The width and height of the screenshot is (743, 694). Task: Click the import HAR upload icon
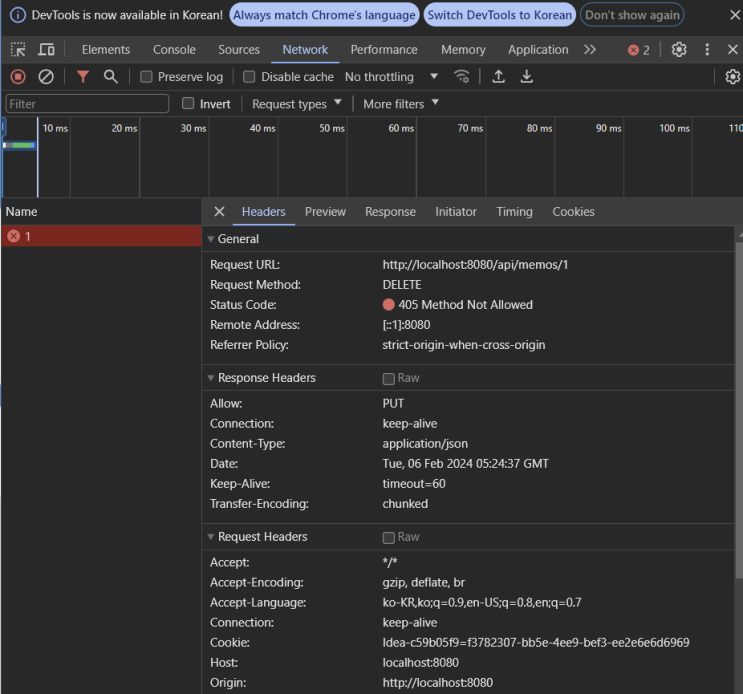499,77
